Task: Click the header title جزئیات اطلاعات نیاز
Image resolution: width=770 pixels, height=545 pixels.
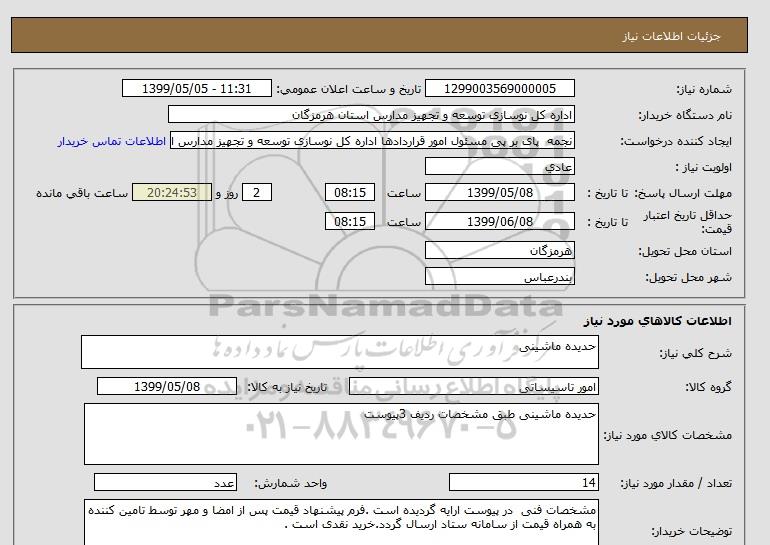Action: (x=672, y=36)
